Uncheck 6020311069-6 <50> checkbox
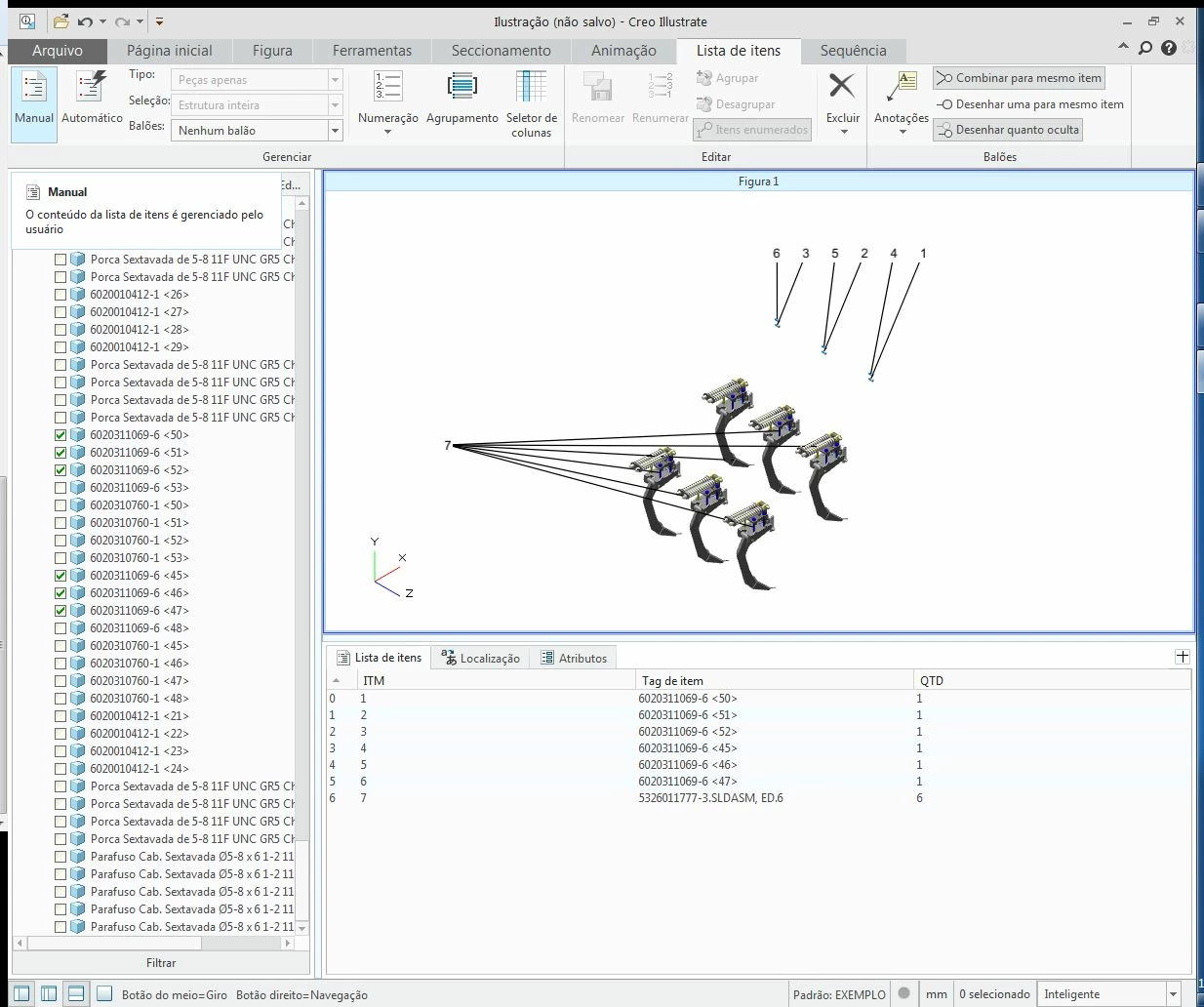 click(60, 435)
